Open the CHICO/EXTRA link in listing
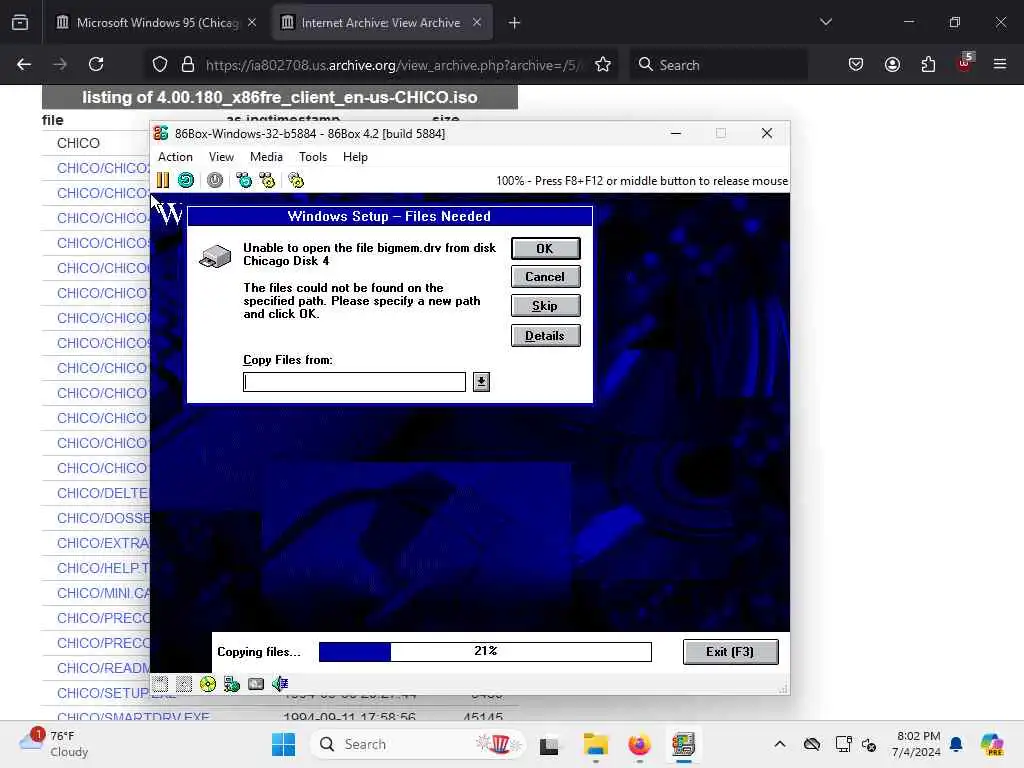Image resolution: width=1024 pixels, height=768 pixels. 103,543
